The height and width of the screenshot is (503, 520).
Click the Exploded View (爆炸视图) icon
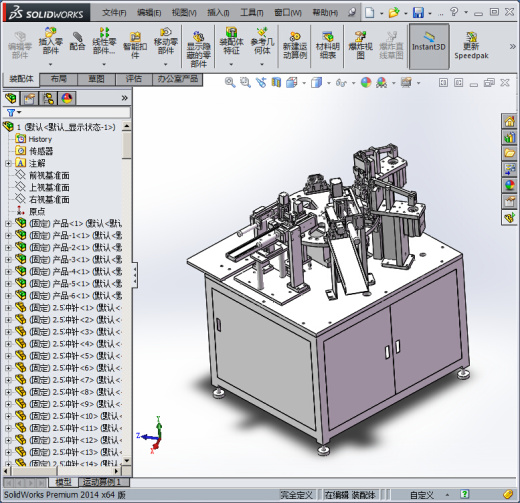pos(360,45)
